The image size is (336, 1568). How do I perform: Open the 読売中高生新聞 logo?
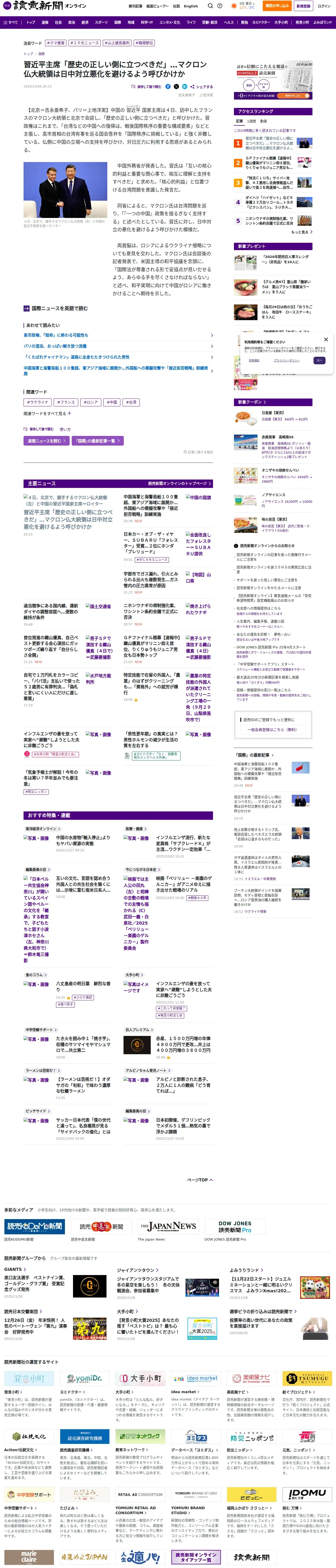101,1226
